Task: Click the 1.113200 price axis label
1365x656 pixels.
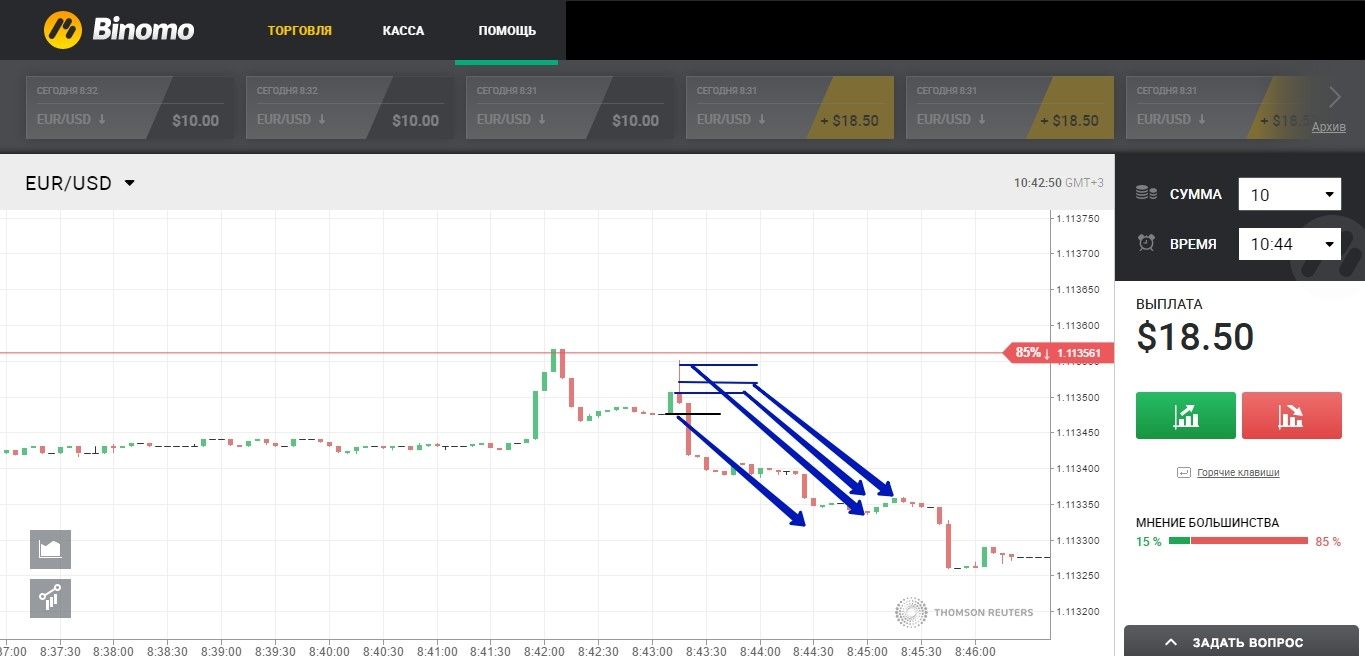Action: 1078,612
